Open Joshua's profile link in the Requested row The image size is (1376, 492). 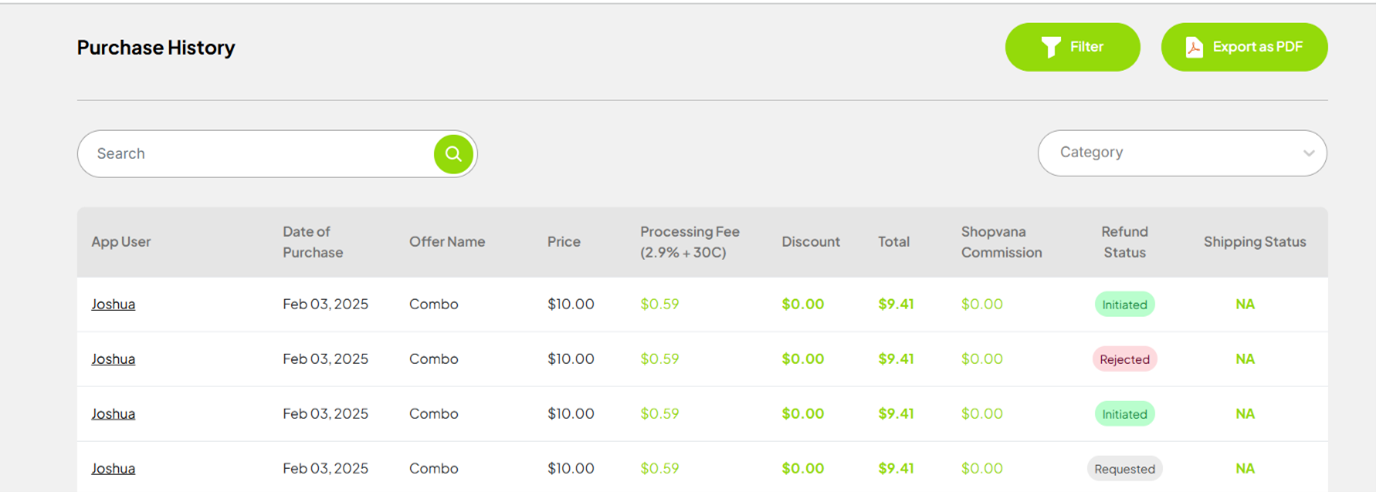click(x=113, y=468)
